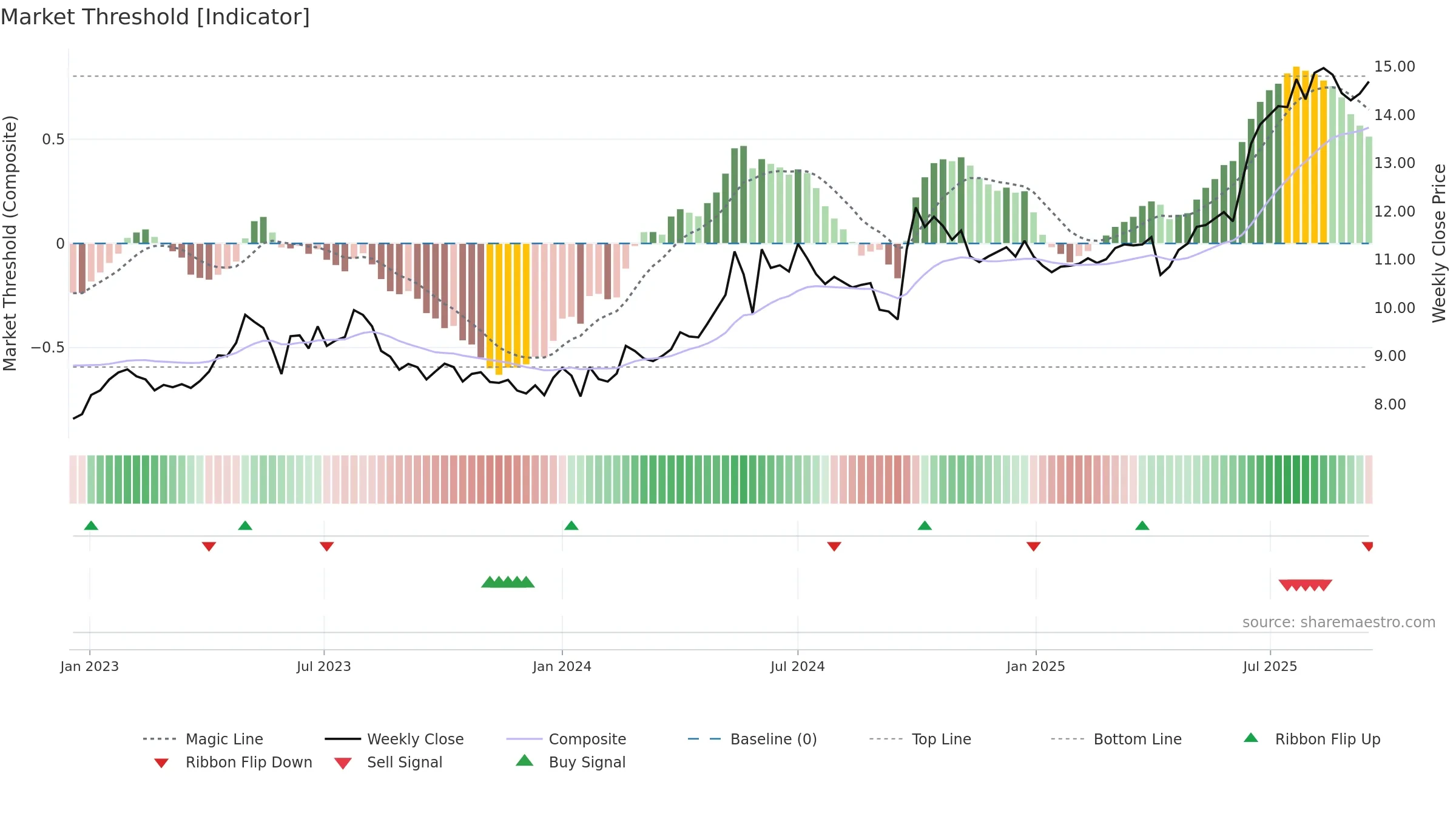
Task: Click the red flip-down triangle at Jul 2023
Action: point(326,547)
